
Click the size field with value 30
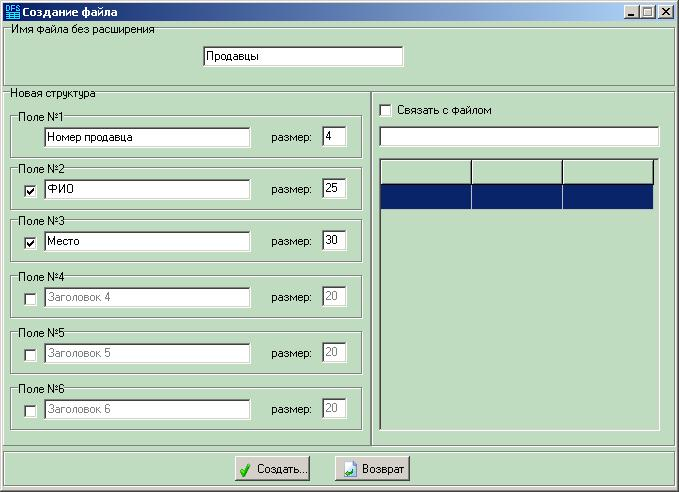click(334, 241)
